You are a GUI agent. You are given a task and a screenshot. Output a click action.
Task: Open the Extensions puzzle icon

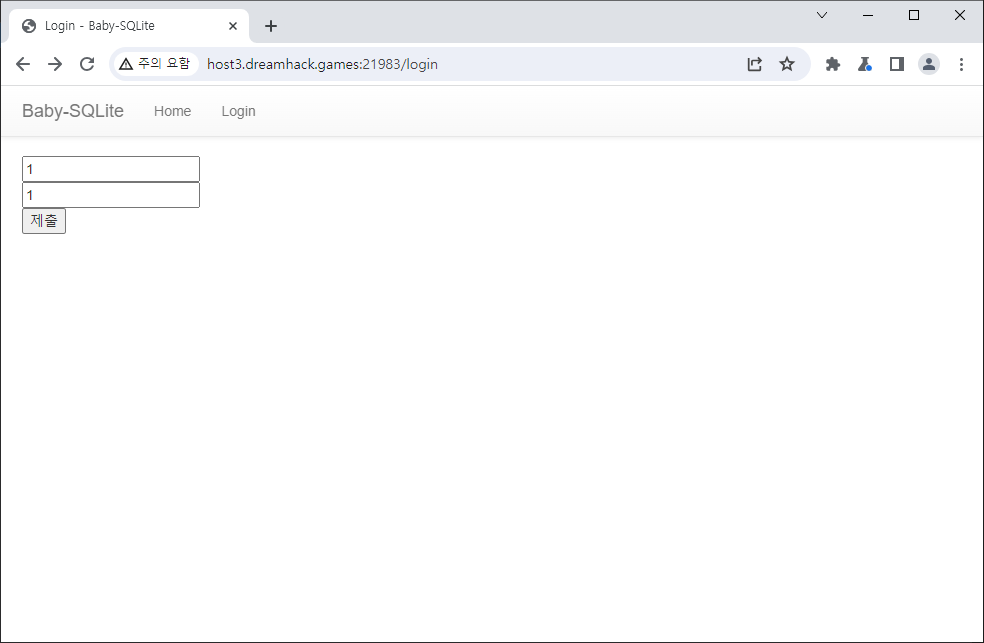[832, 64]
